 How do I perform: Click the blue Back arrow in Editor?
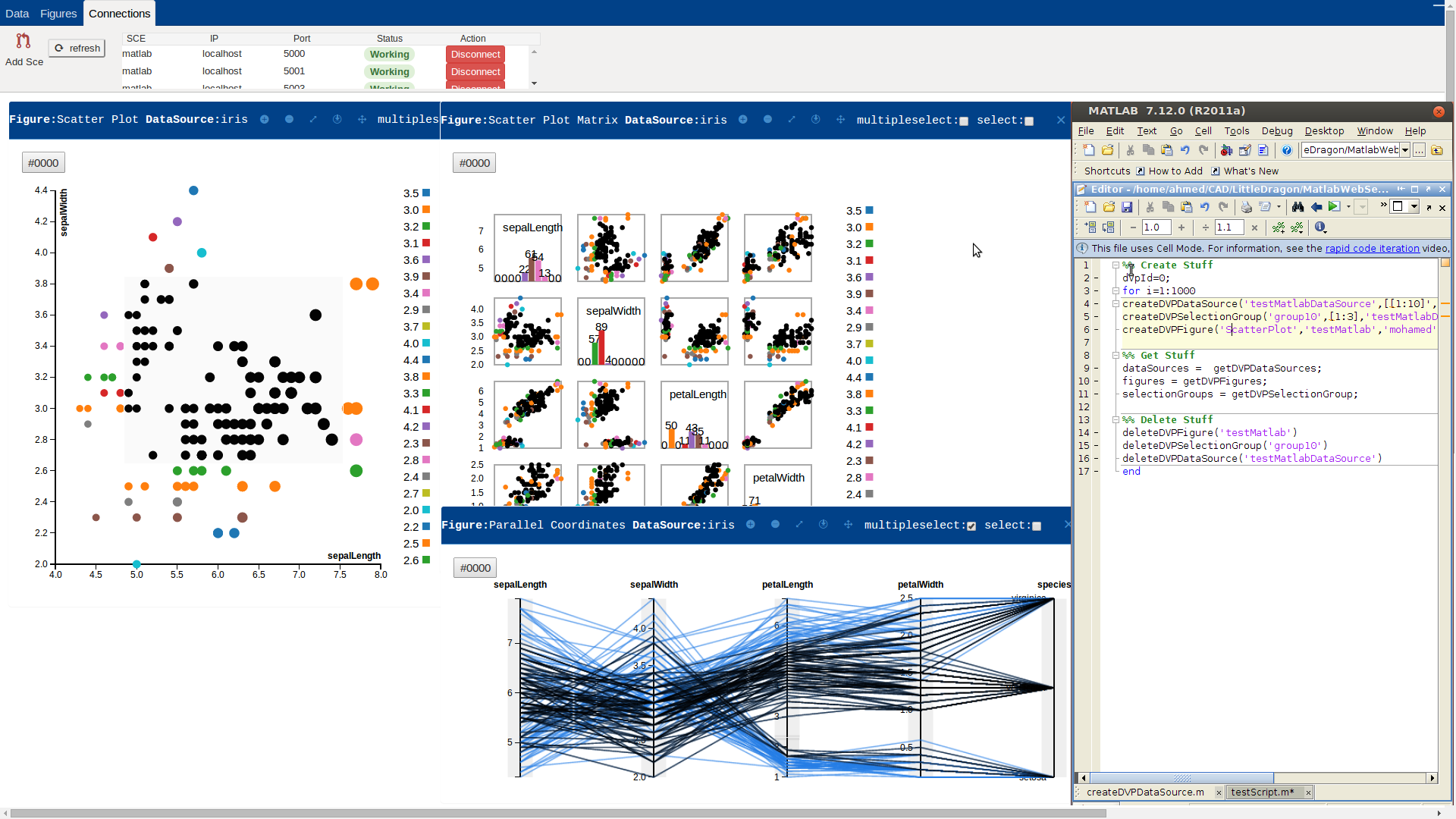click(x=1316, y=207)
